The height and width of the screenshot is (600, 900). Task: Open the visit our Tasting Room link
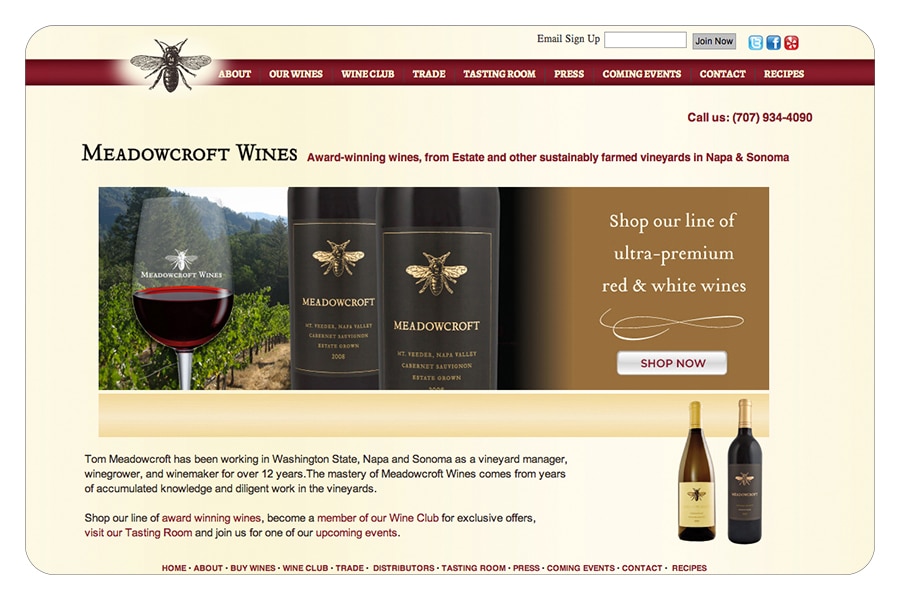[x=138, y=533]
